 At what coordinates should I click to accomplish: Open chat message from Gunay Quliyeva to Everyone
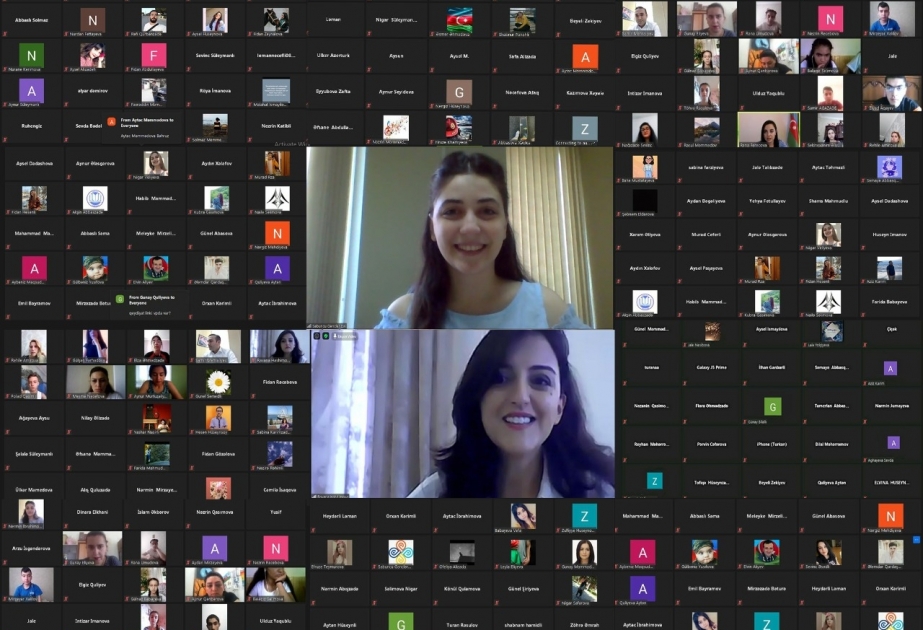tap(150, 305)
